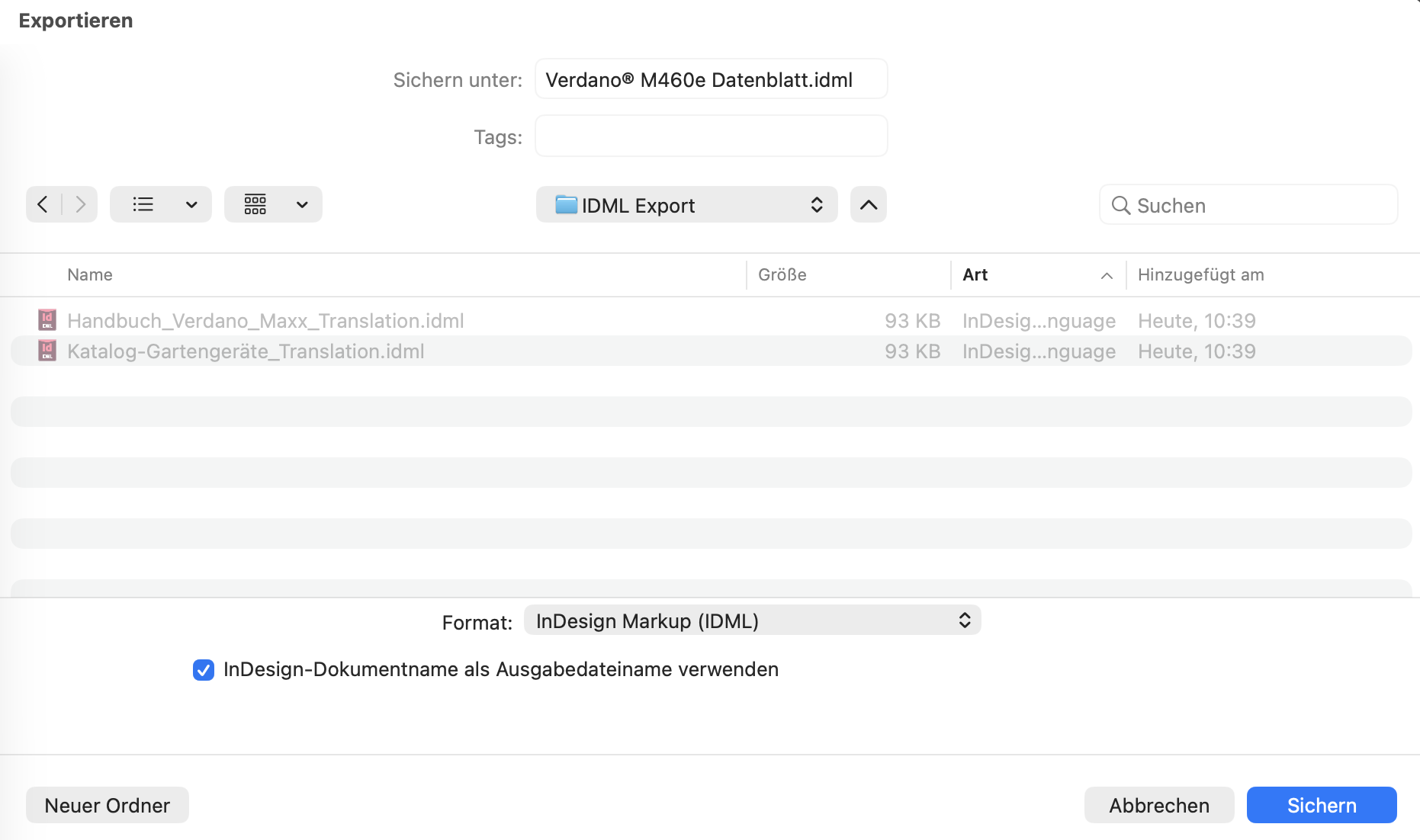This screenshot has height=840, width=1420.
Task: Sort by Art column header
Action: [975, 275]
